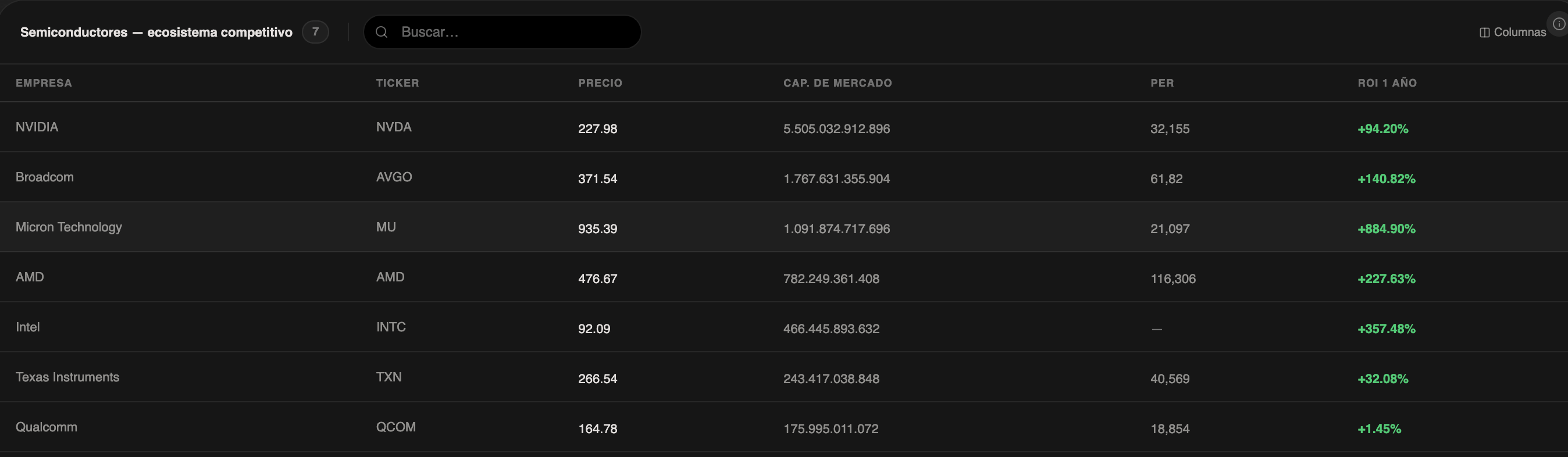The image size is (1568, 457).
Task: Sort by the TICKER column header
Action: 397,83
